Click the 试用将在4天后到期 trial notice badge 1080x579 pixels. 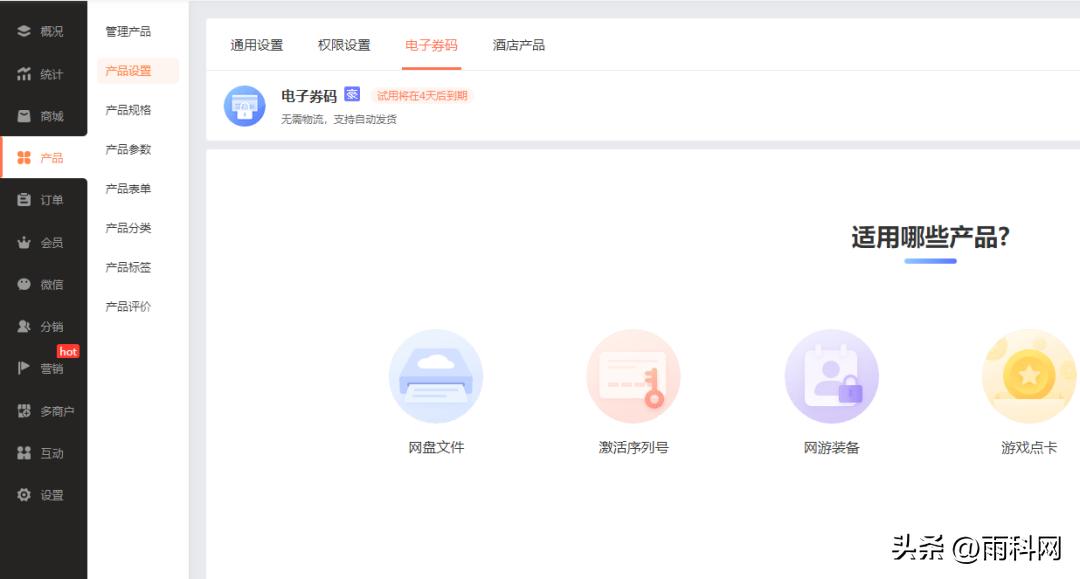point(422,96)
